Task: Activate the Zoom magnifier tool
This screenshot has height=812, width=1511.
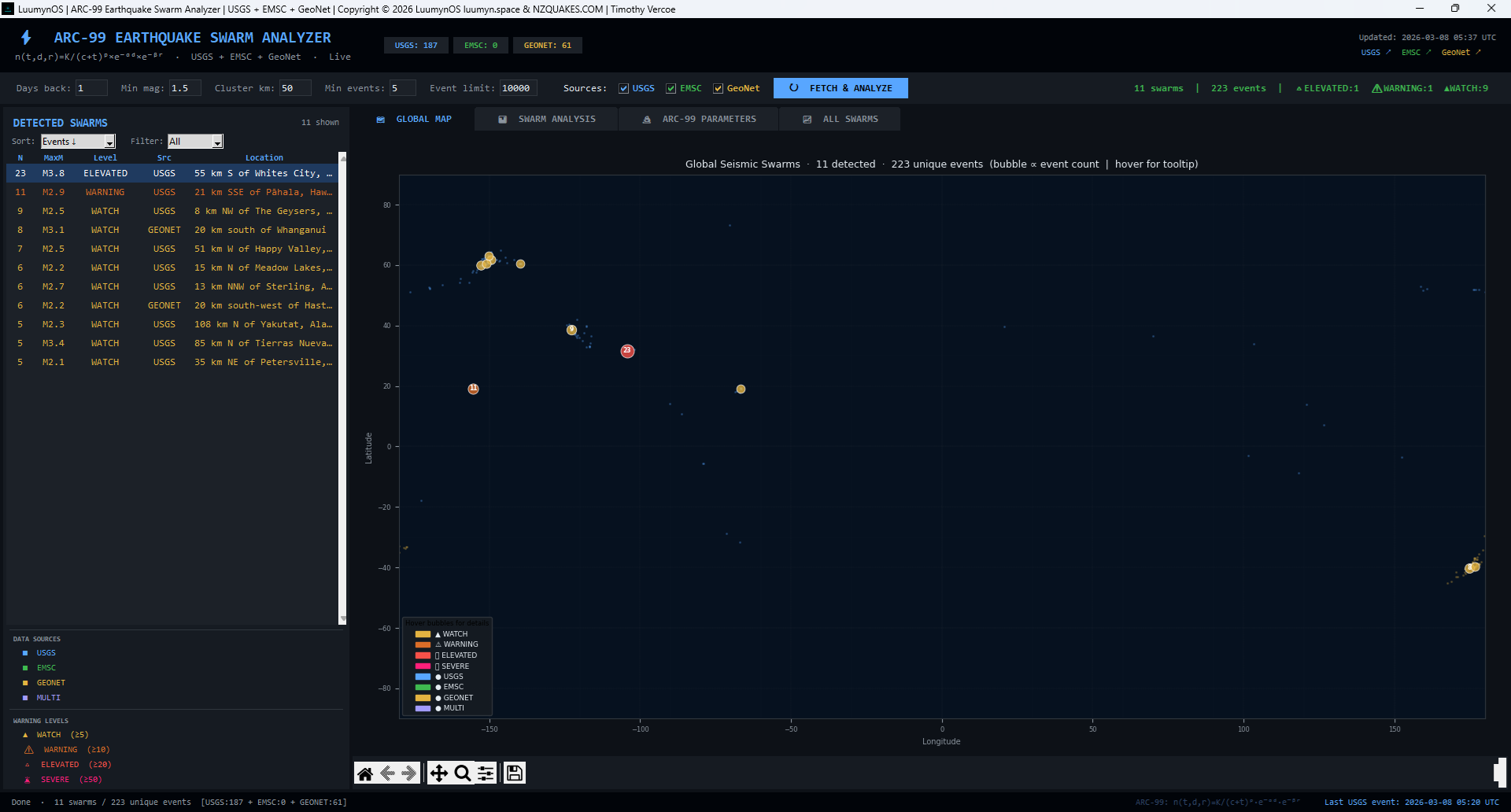Action: point(463,773)
